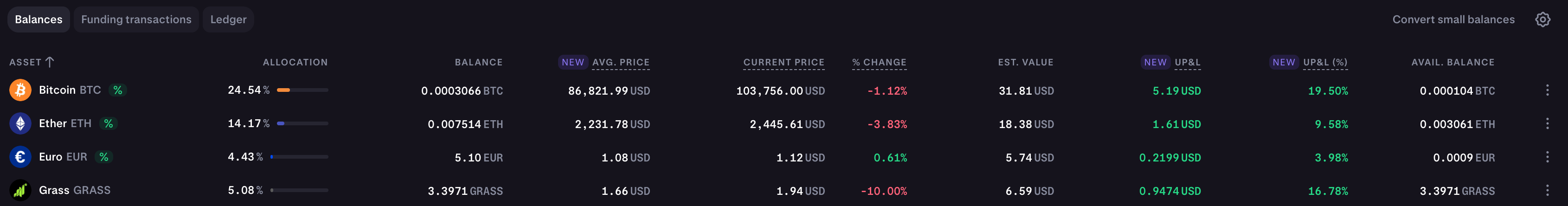Switch to the Ledger tab
Viewport: 1568px width, 206px height.
(x=228, y=19)
